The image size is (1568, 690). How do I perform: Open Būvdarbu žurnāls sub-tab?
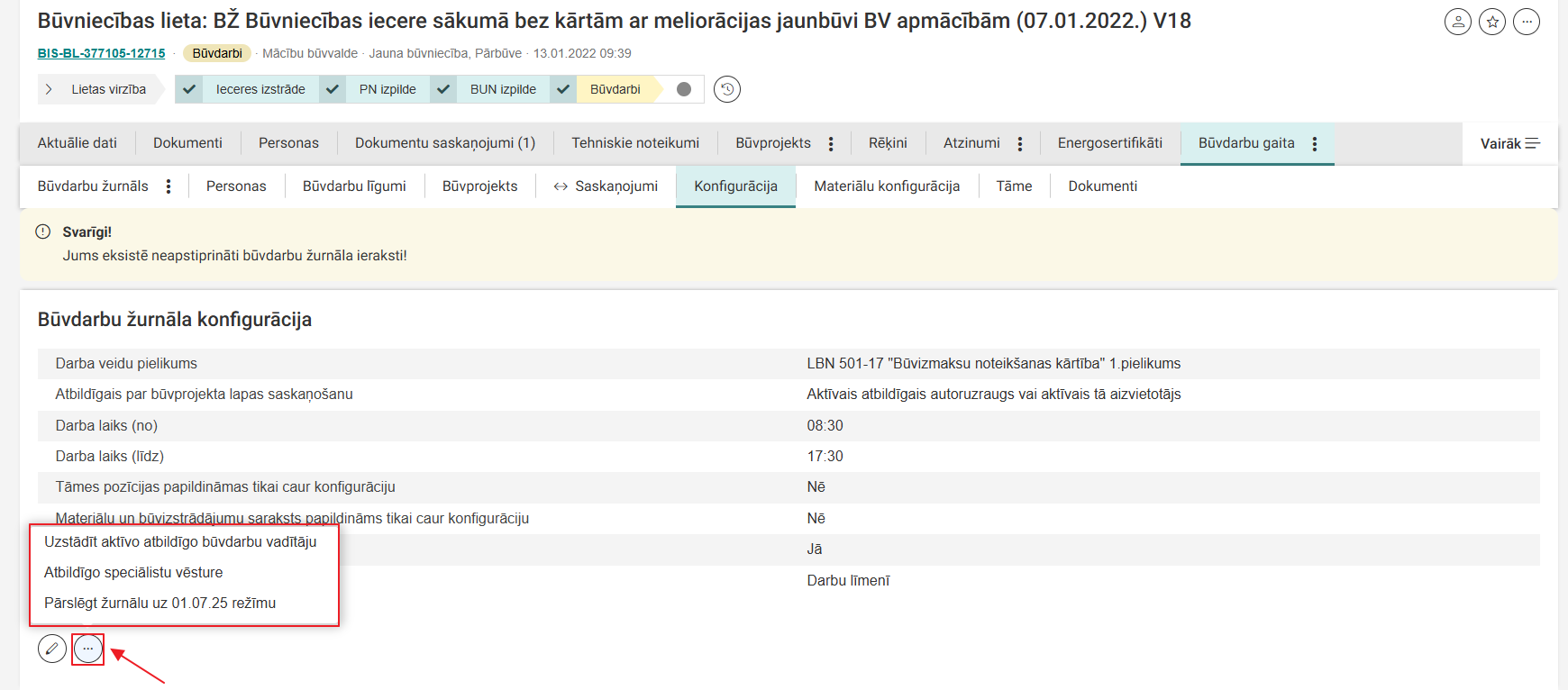93,186
